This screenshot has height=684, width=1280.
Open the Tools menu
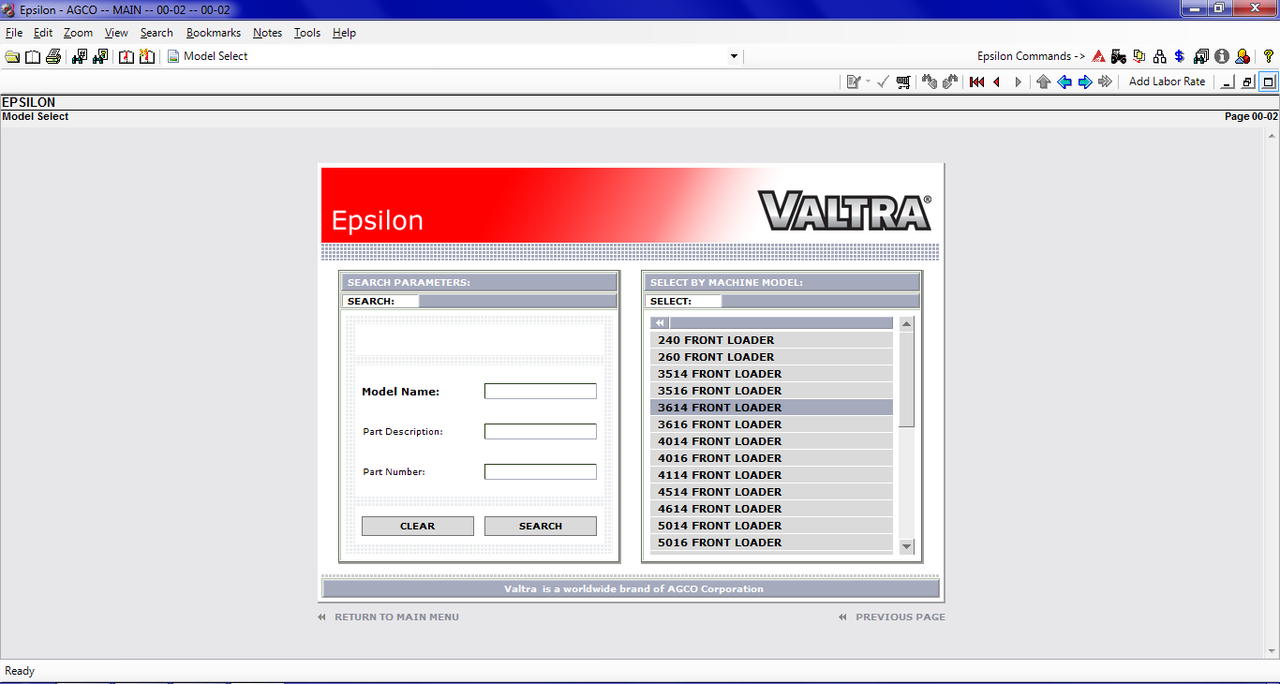(307, 33)
